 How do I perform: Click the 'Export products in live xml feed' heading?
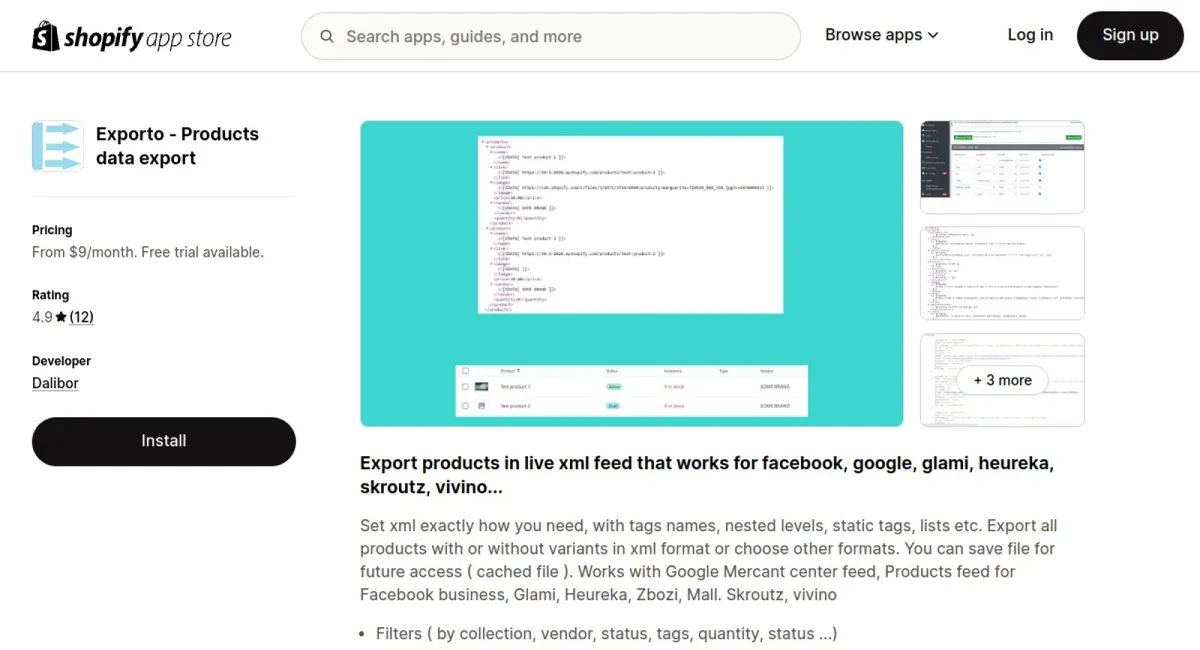tap(707, 475)
